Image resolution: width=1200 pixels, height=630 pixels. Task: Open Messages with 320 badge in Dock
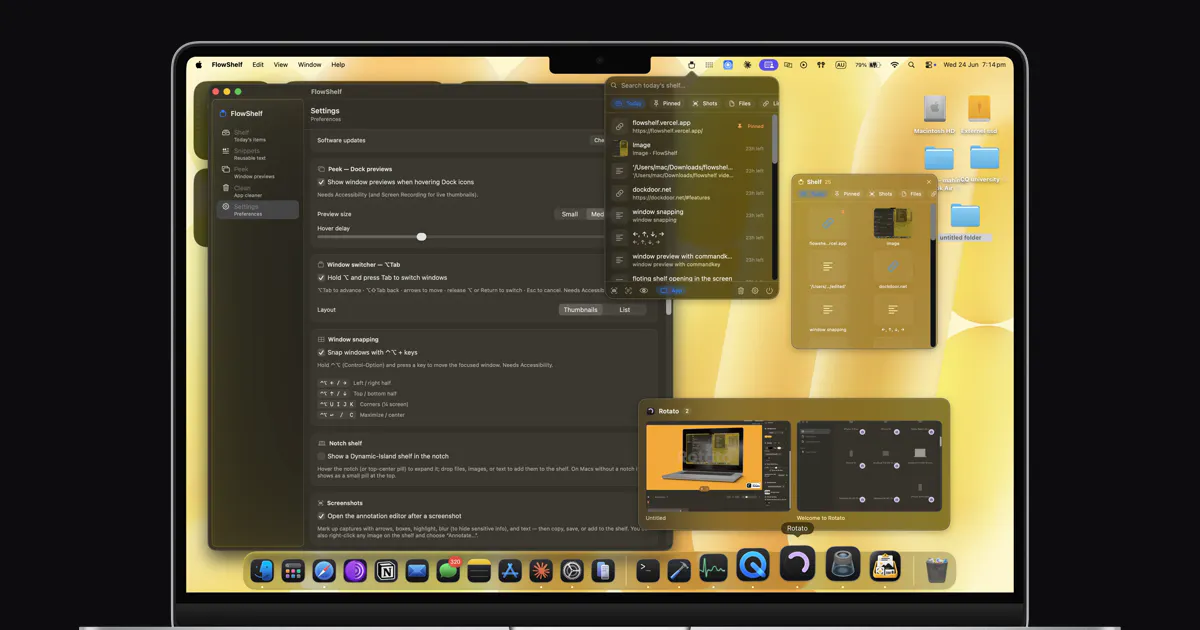(x=448, y=570)
